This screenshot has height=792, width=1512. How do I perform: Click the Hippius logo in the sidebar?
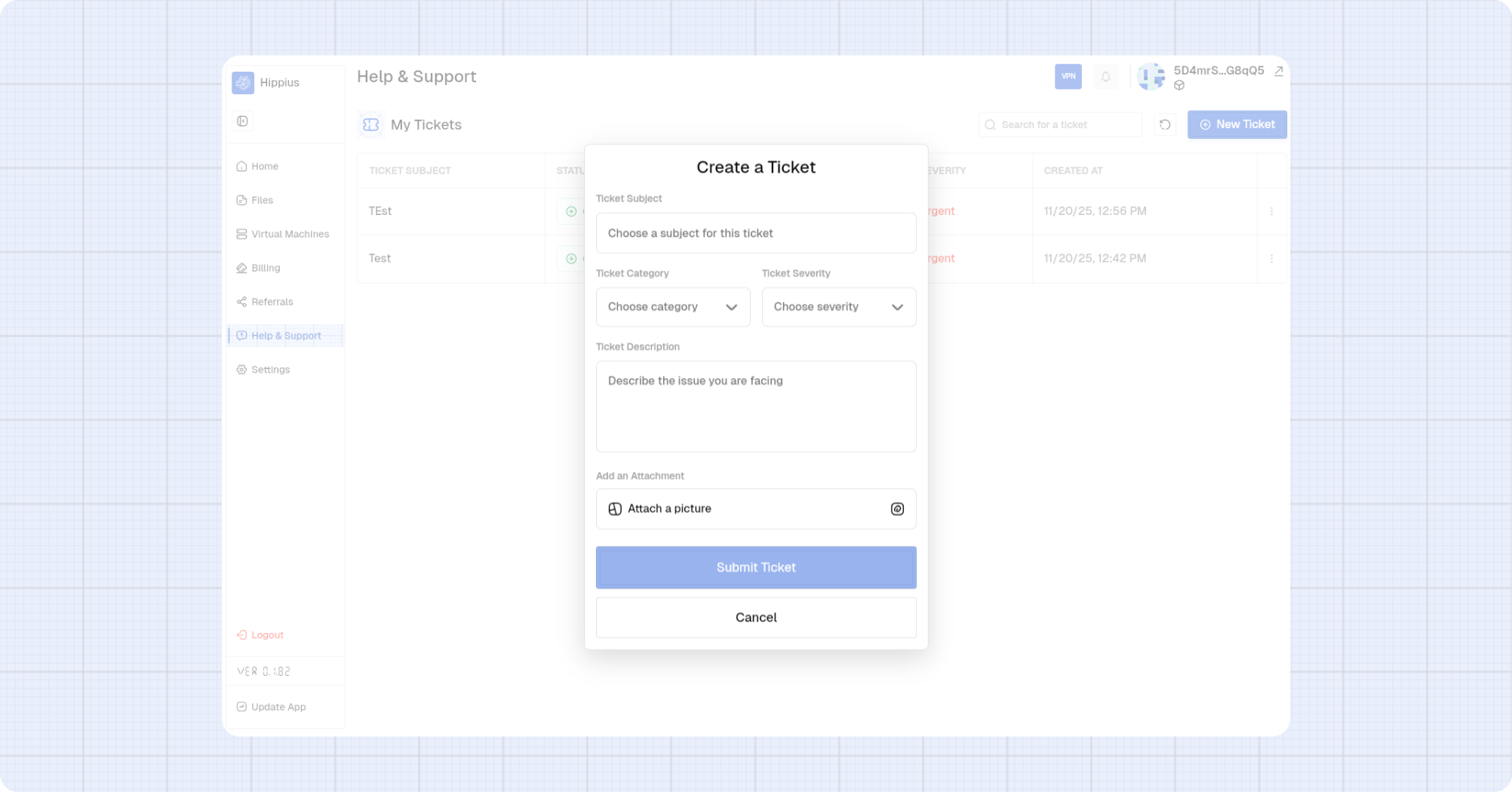[x=243, y=82]
